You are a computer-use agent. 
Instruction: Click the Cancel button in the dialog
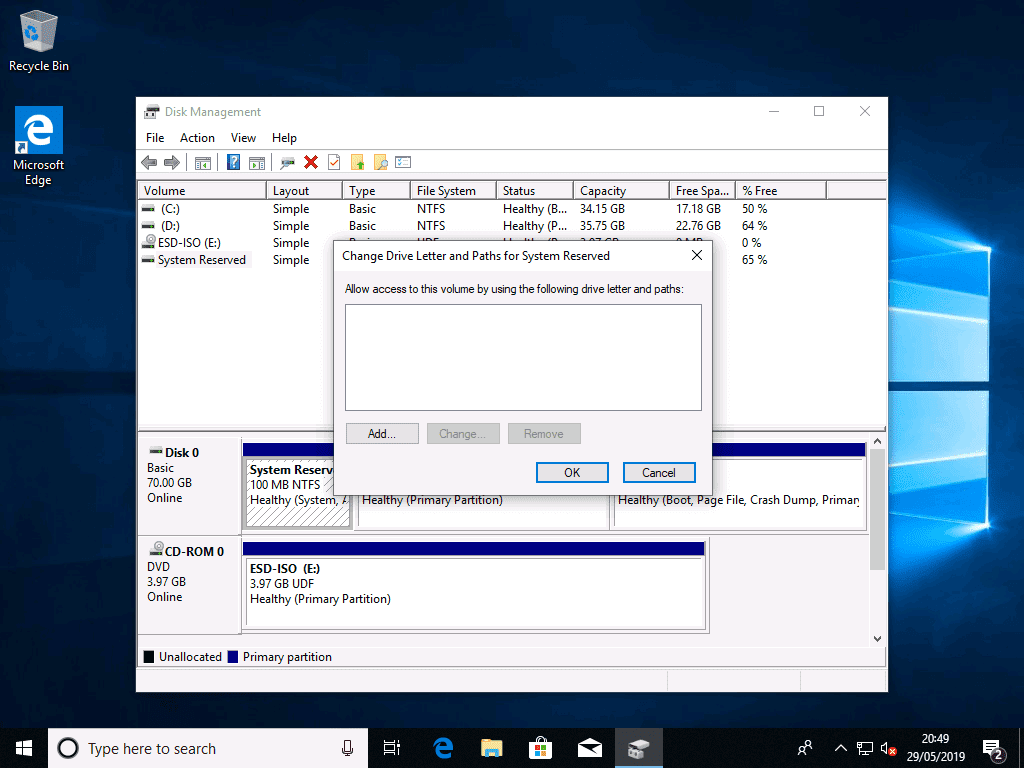click(659, 472)
